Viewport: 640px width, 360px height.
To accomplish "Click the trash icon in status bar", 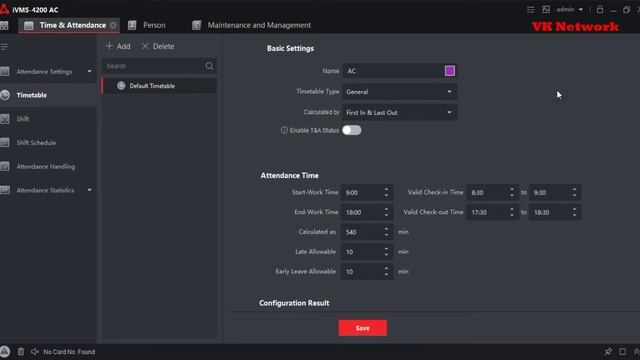I will coord(21,352).
